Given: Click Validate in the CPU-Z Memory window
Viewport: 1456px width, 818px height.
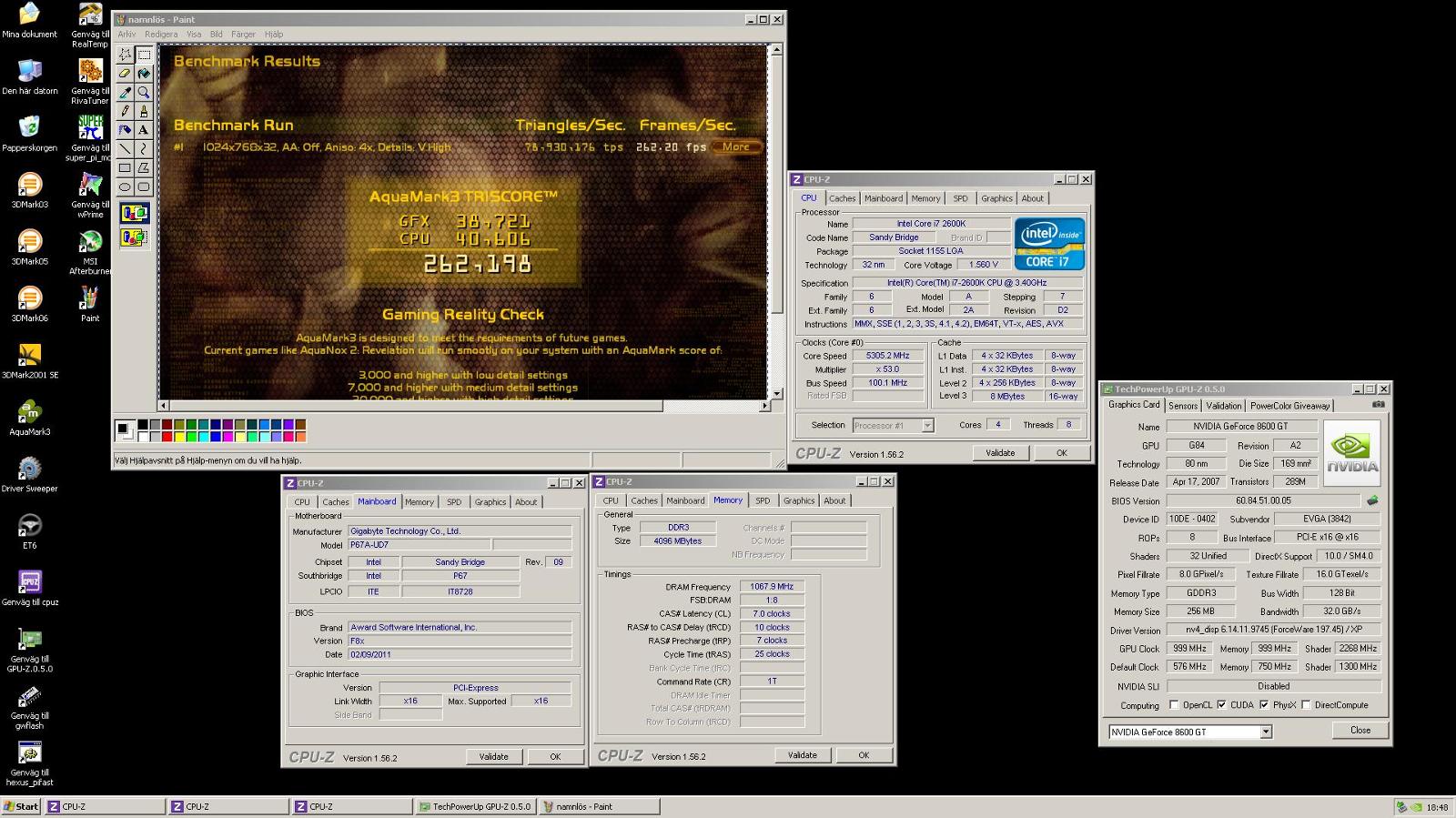Looking at the screenshot, I should pos(802,755).
